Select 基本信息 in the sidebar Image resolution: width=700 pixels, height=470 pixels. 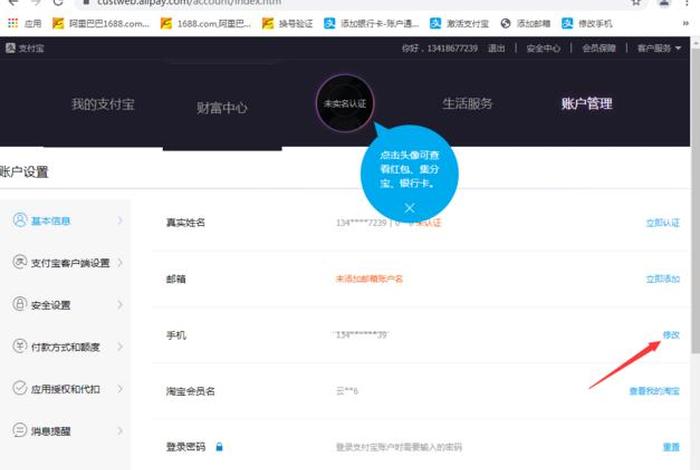pos(50,221)
